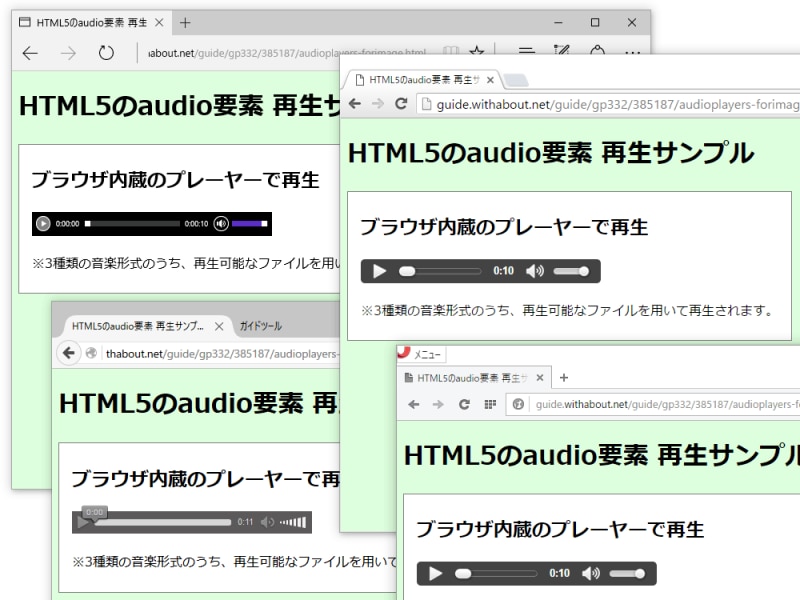Open the Opera メニュー menu button
Screen dimensions: 800x600
click(420, 354)
